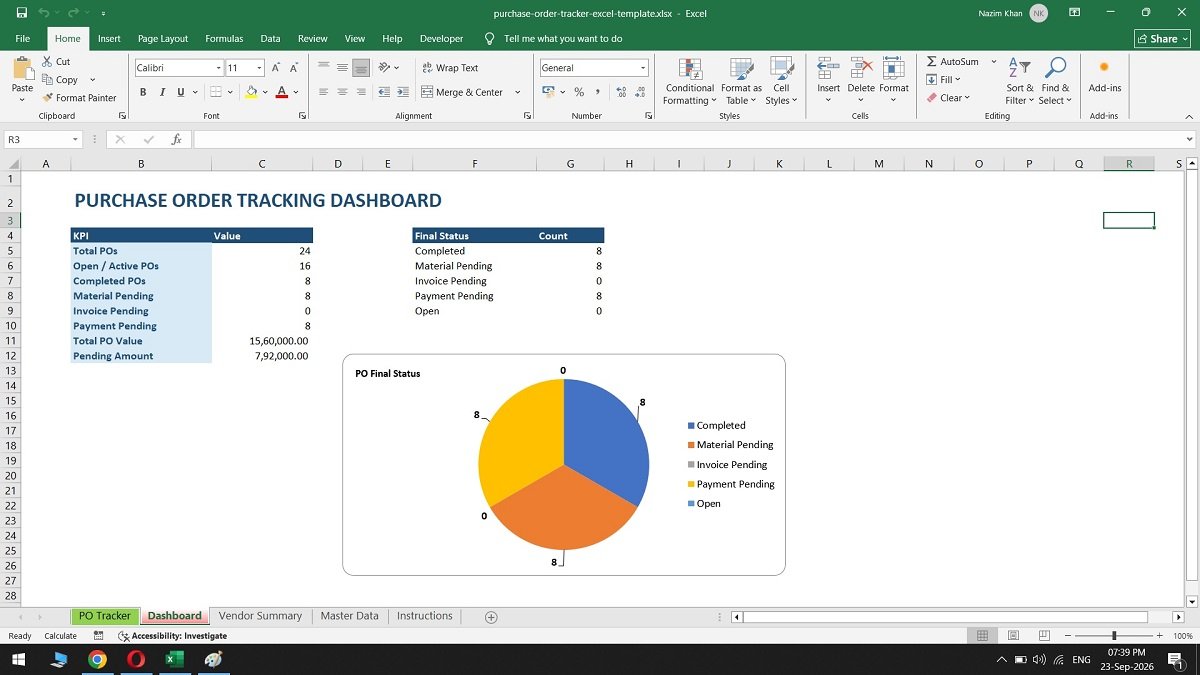Toggle Top Align

tap(323, 68)
